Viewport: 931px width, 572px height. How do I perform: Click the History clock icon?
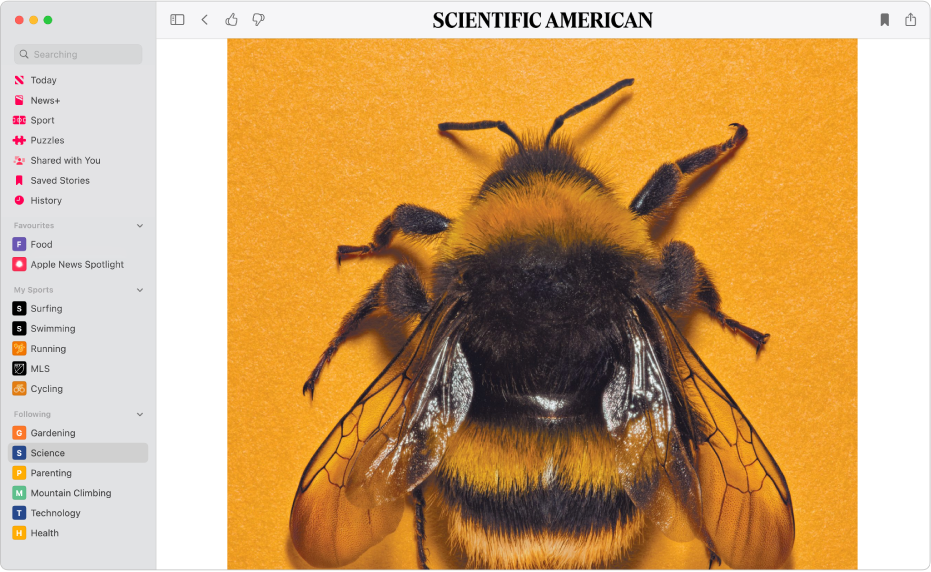click(x=19, y=200)
